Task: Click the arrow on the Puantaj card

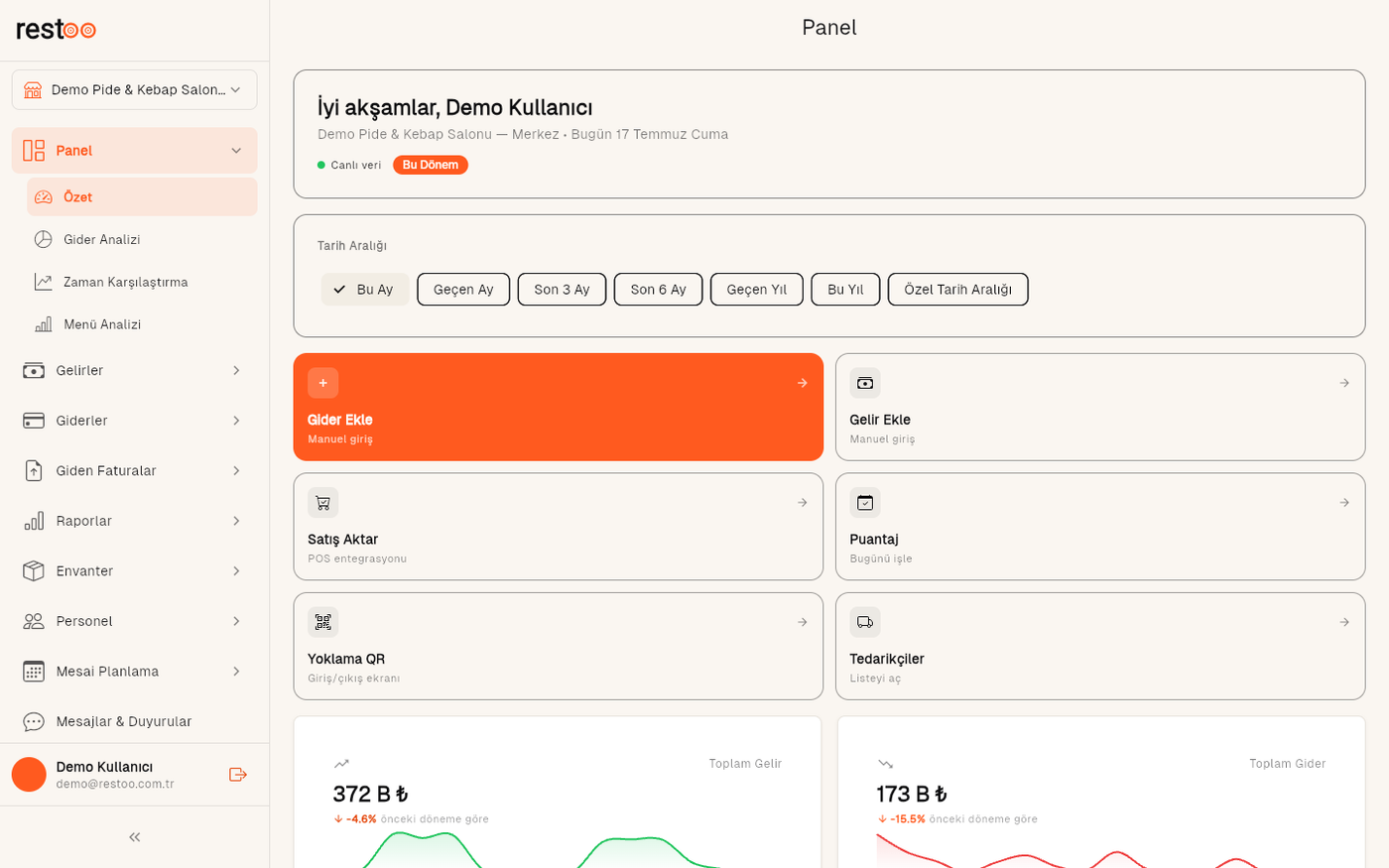Action: click(1344, 503)
